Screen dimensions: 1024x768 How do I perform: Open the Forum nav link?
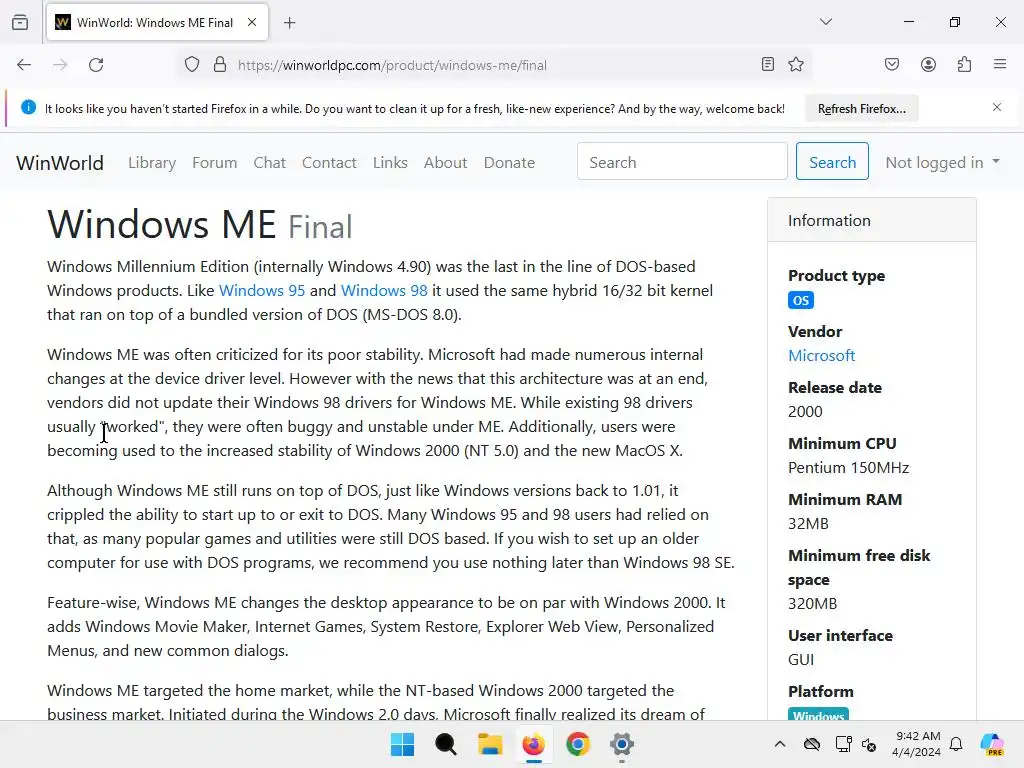pyautogui.click(x=214, y=163)
